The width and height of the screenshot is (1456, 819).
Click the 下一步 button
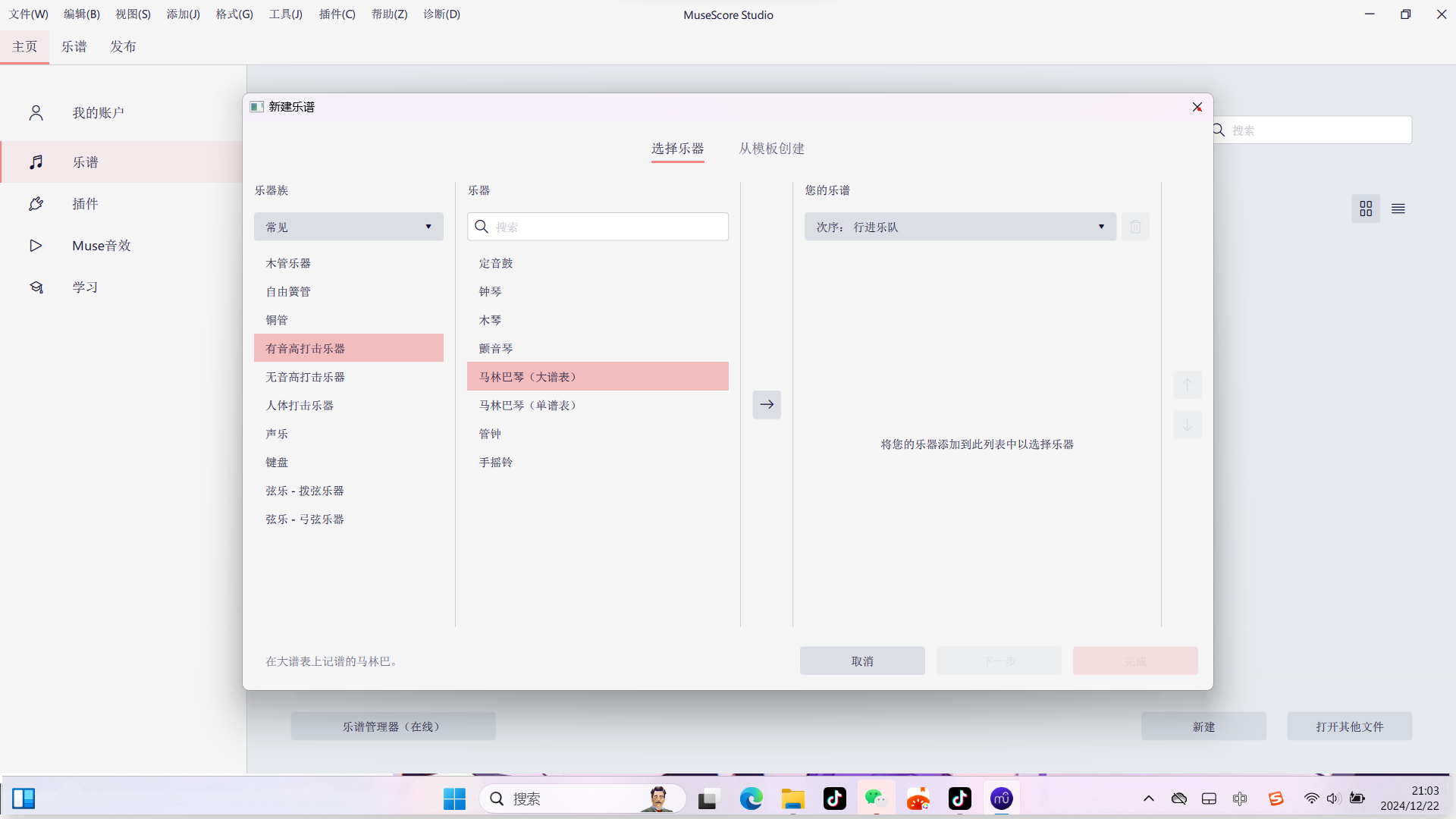[x=999, y=661]
